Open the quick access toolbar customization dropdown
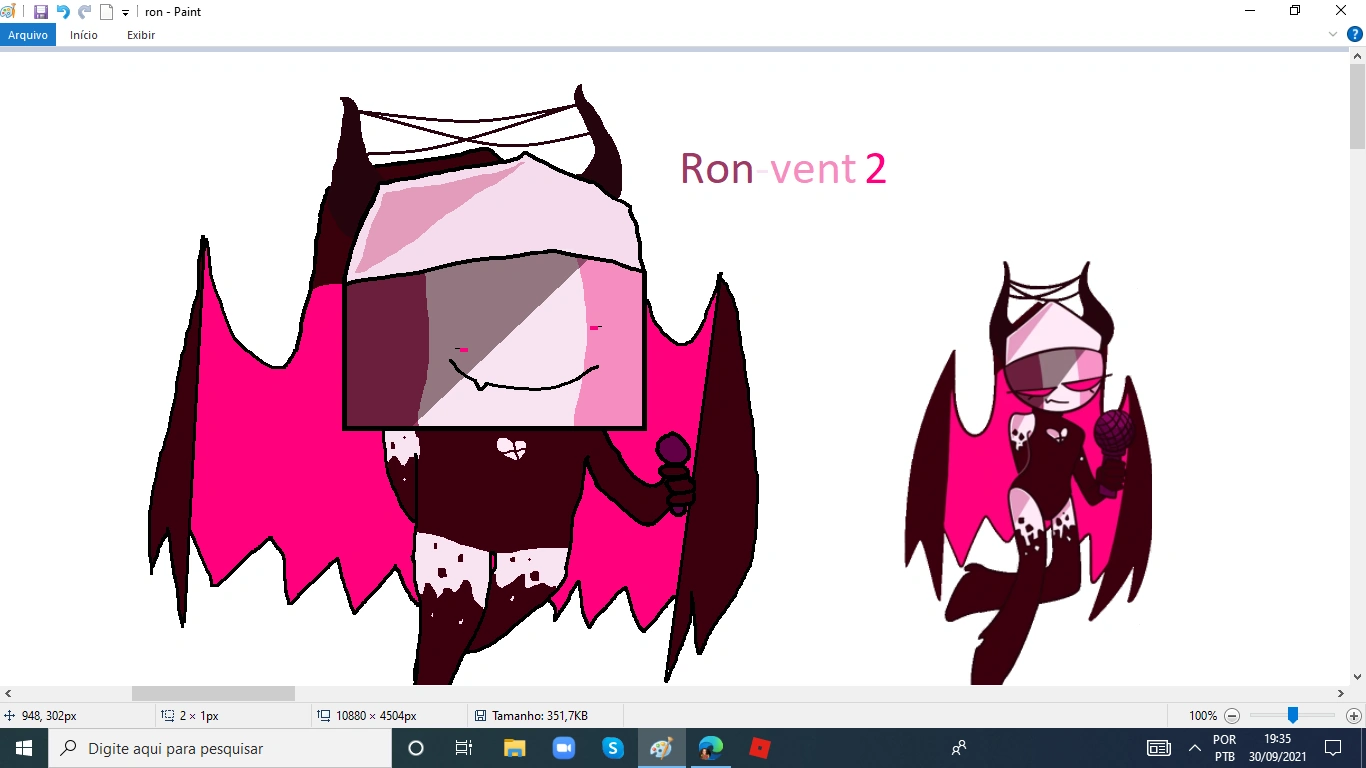Viewport: 1366px width, 768px height. click(x=123, y=11)
